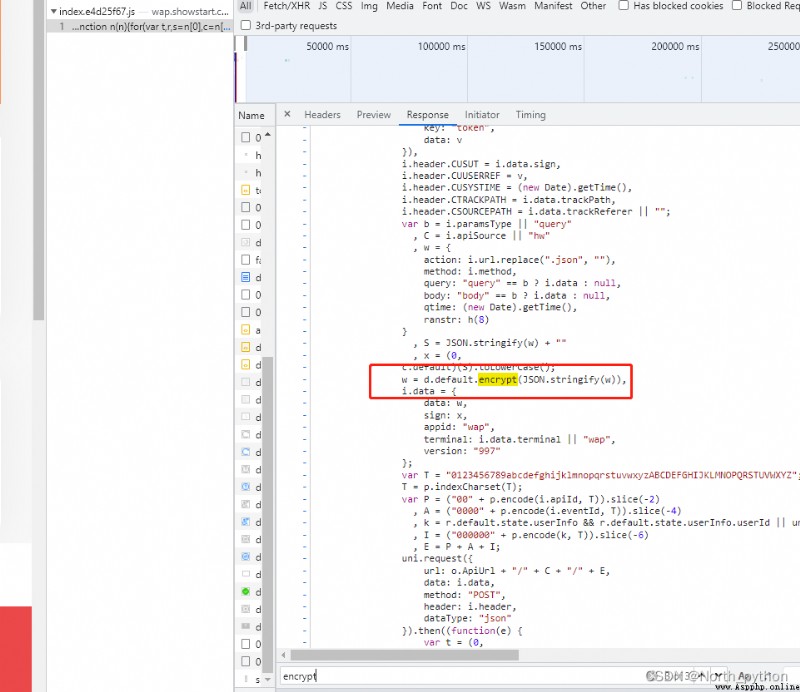Click the response pane horizontal scrollbar thumb

404,655
